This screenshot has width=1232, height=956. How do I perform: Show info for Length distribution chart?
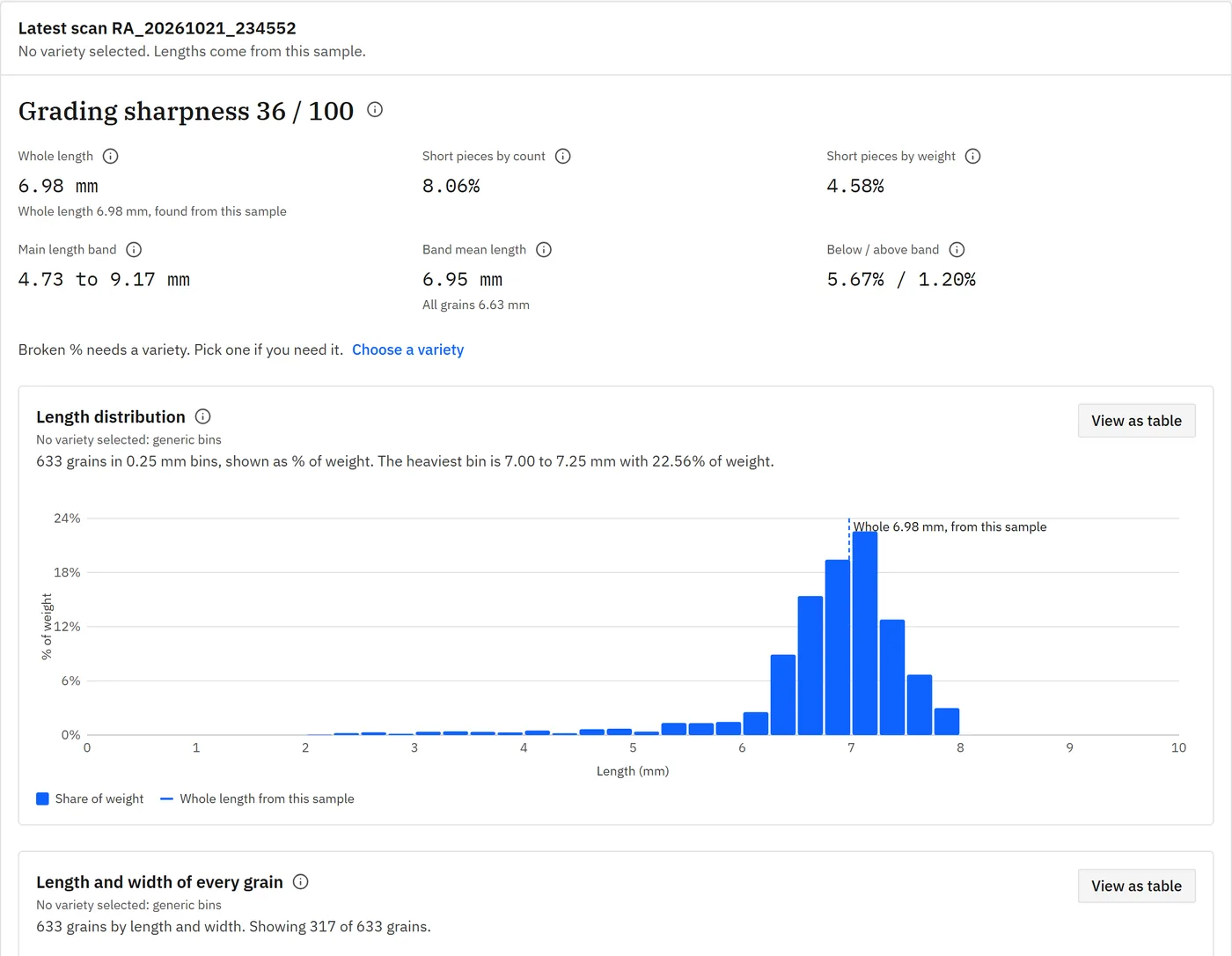point(202,416)
